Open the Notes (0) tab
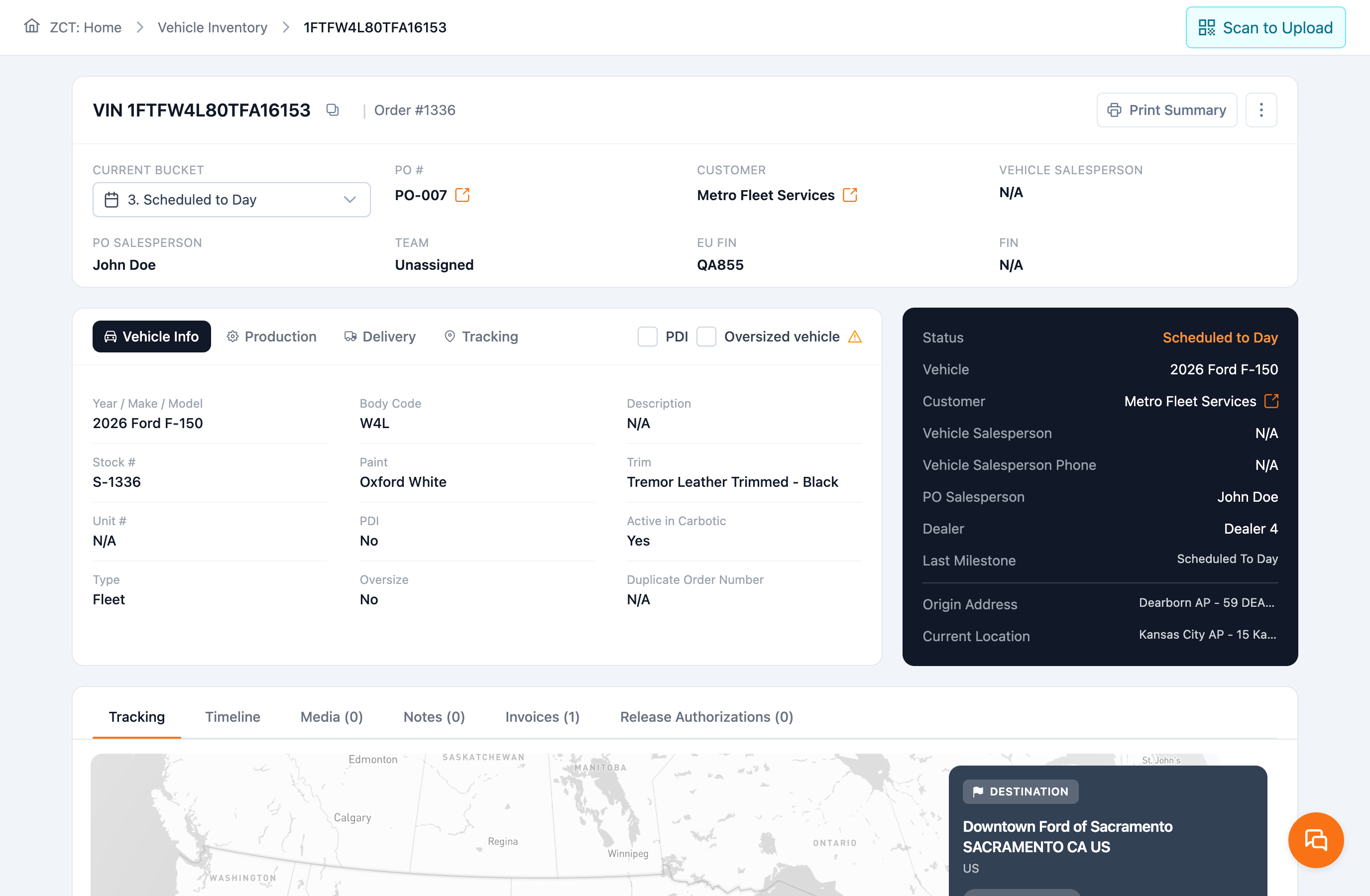The image size is (1370, 896). 434,717
